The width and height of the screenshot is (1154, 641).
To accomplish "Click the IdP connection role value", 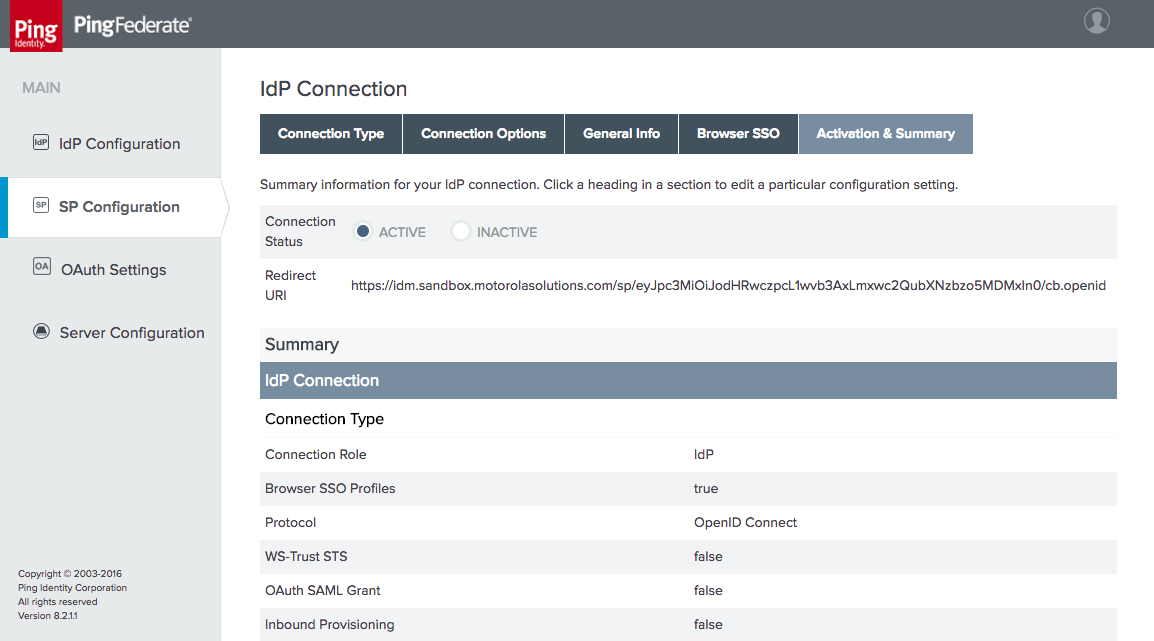I will click(x=704, y=455).
